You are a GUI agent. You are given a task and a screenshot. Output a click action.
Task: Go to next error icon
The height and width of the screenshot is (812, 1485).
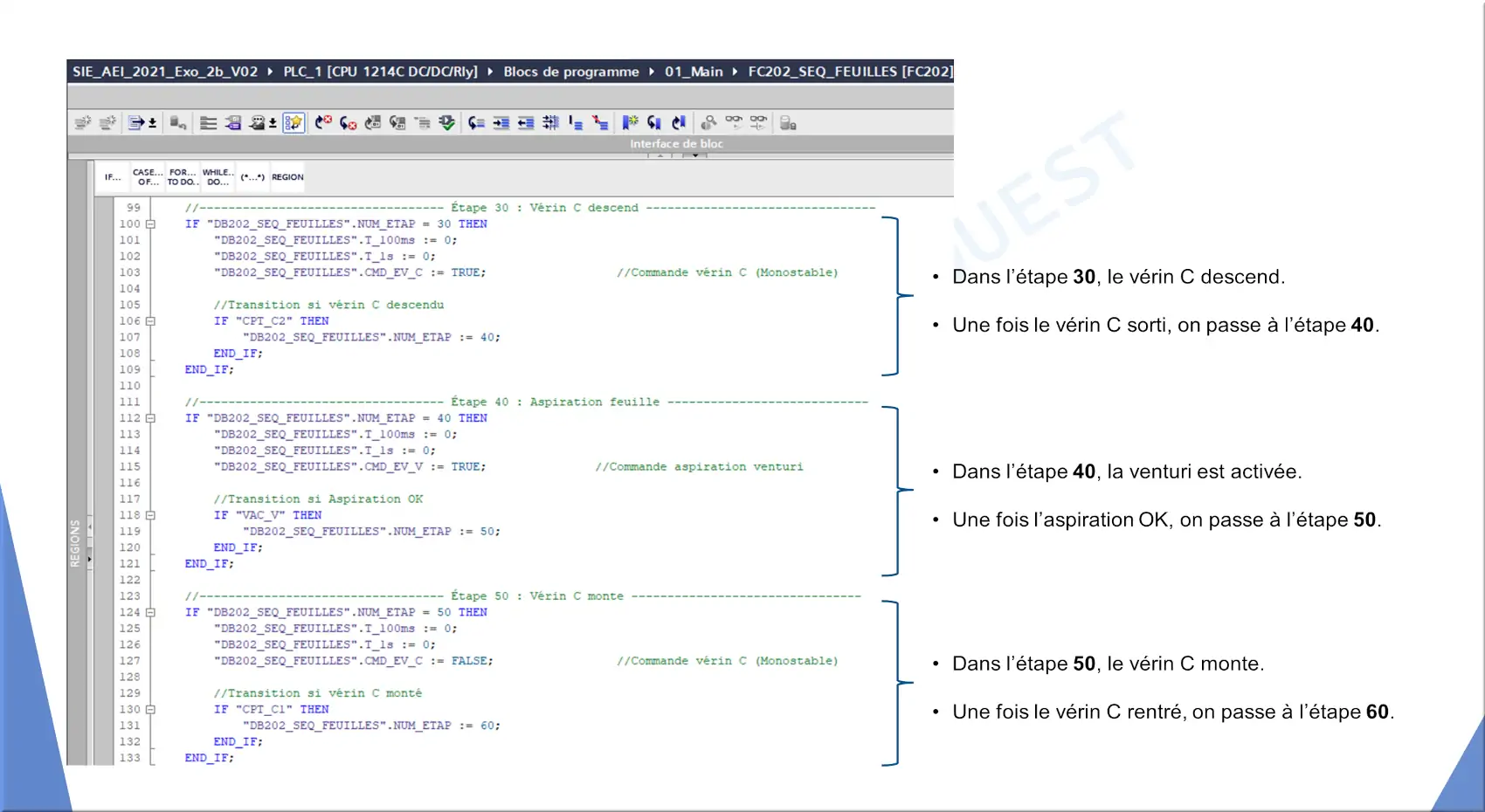[x=348, y=123]
